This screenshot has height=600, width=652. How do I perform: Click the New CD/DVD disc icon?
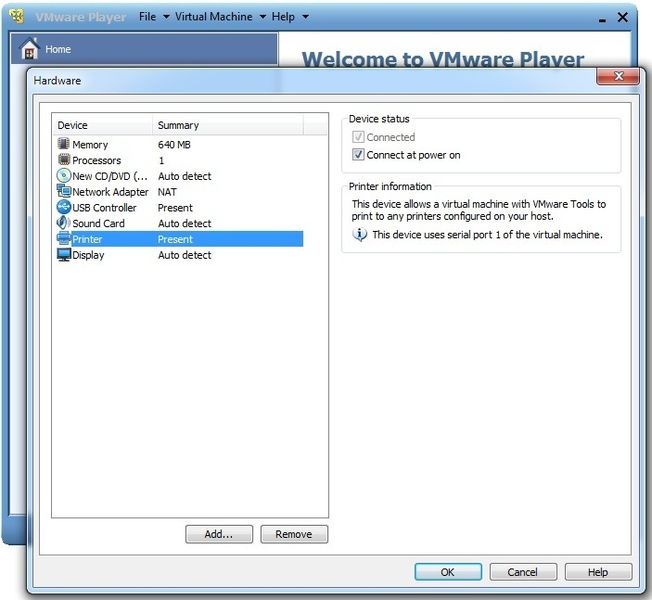[64, 175]
